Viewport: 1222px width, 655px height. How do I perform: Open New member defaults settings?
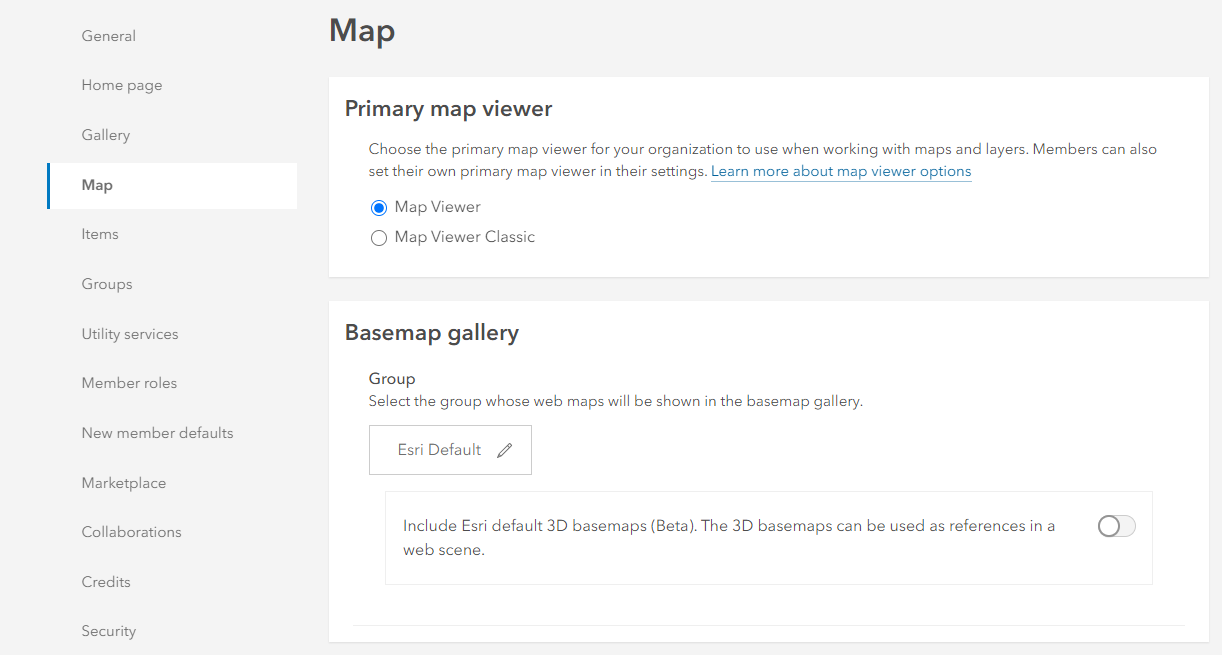point(157,433)
